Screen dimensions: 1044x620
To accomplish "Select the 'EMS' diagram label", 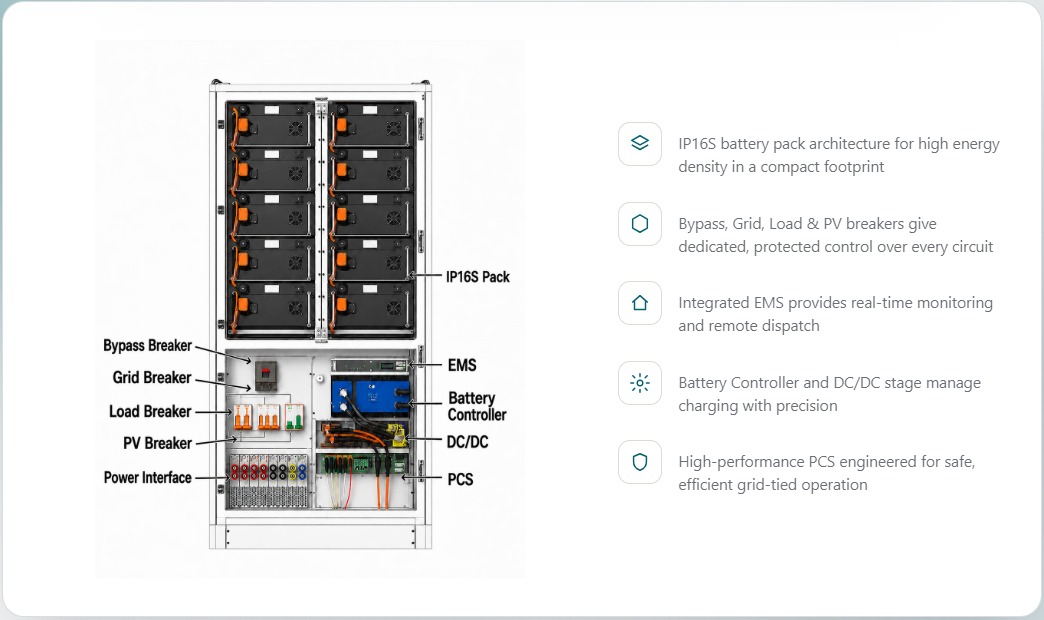I will 462,366.
